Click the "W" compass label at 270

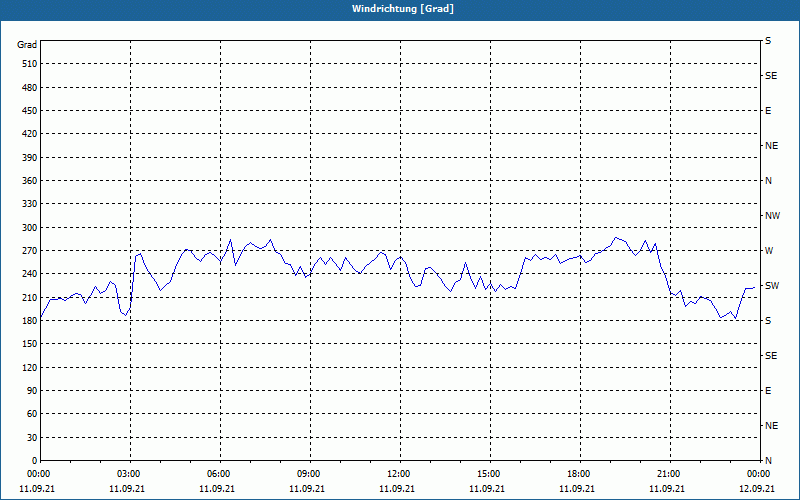pyautogui.click(x=769, y=251)
